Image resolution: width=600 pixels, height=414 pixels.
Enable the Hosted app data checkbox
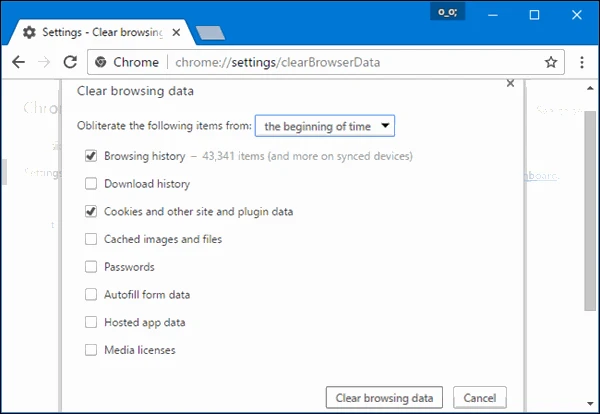tap(91, 322)
